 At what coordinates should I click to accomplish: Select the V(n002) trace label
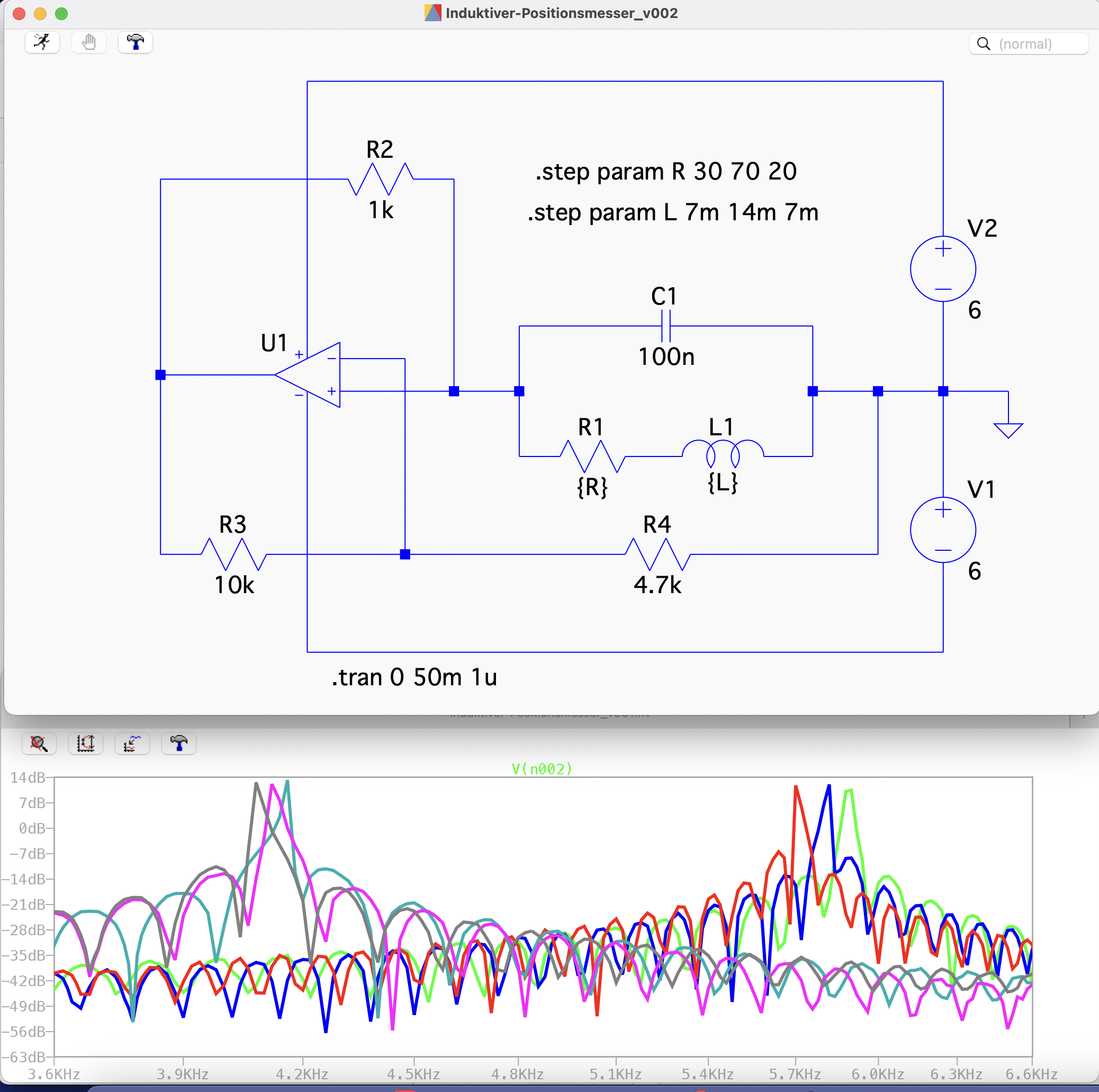(542, 769)
